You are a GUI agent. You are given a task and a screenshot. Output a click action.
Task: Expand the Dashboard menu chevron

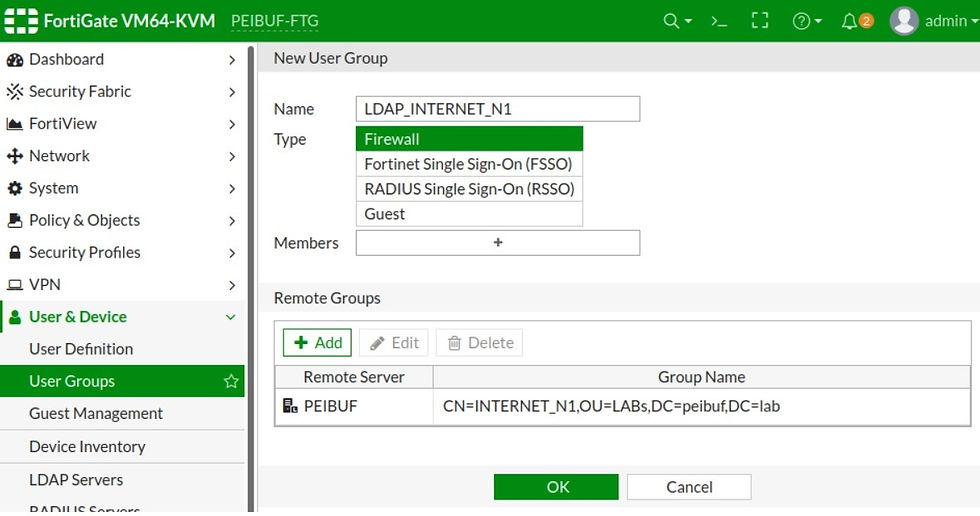pos(232,60)
